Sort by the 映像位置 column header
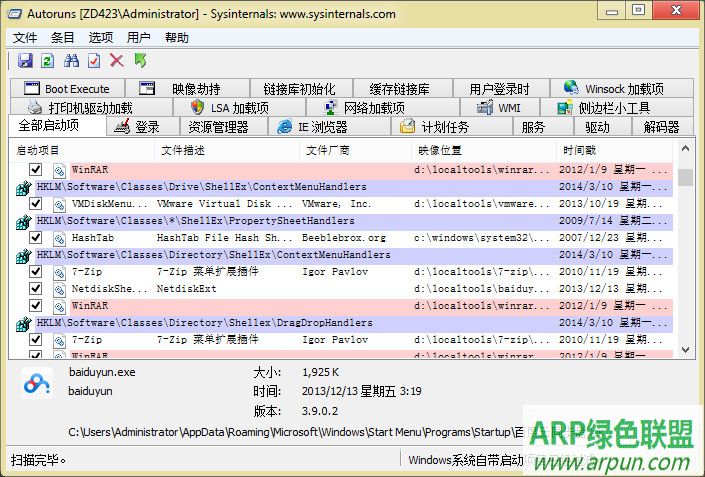 coord(483,150)
